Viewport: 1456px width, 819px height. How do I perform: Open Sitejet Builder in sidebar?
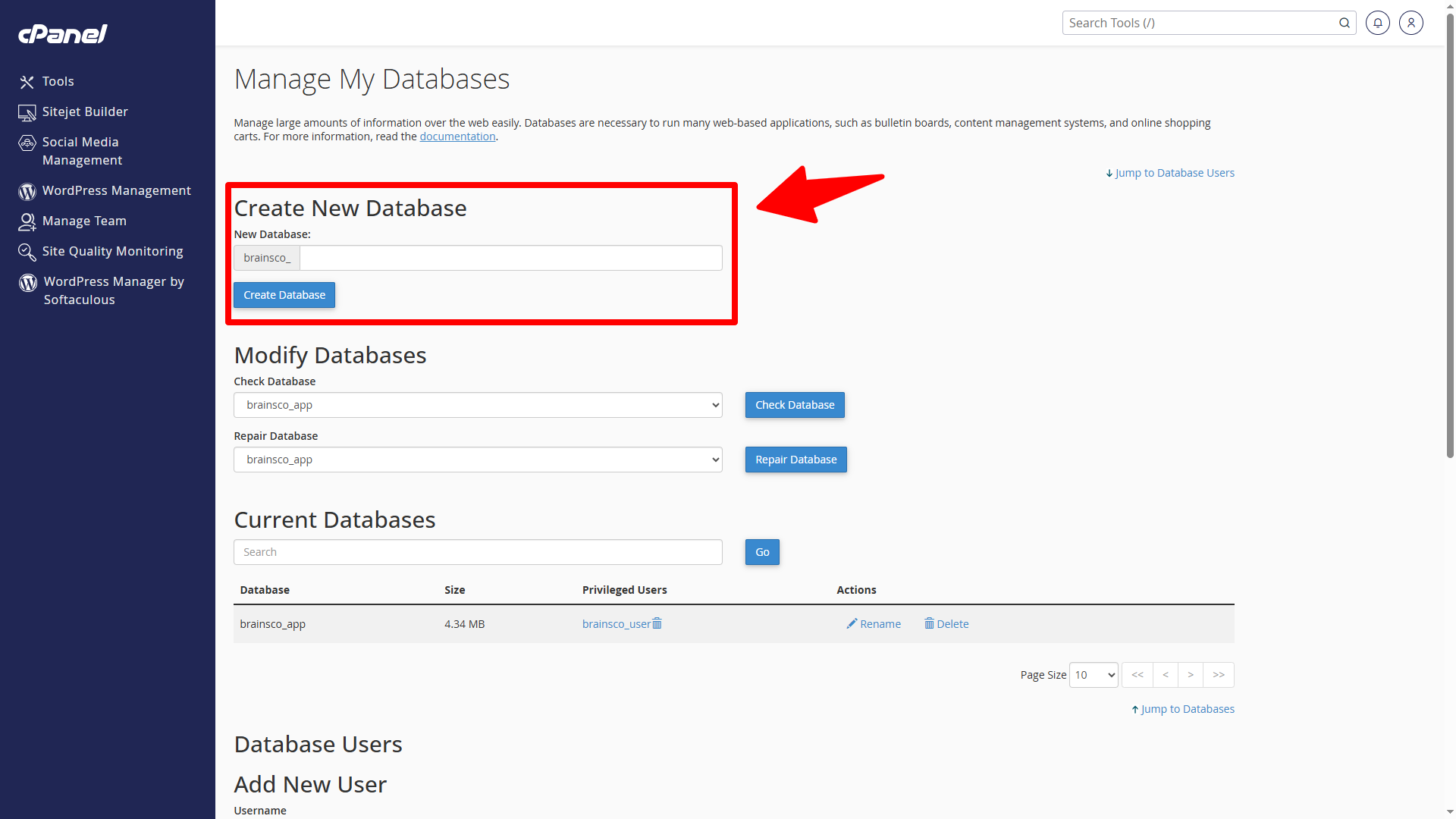pos(85,111)
